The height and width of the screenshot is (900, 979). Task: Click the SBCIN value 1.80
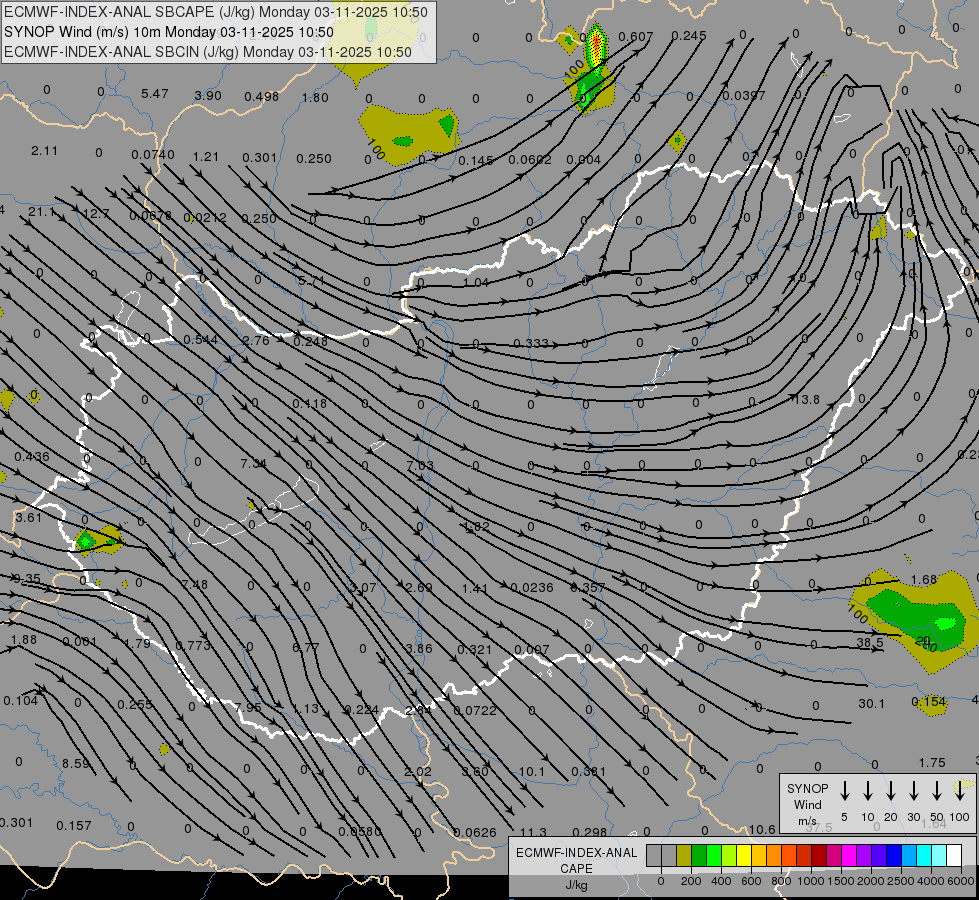315,97
